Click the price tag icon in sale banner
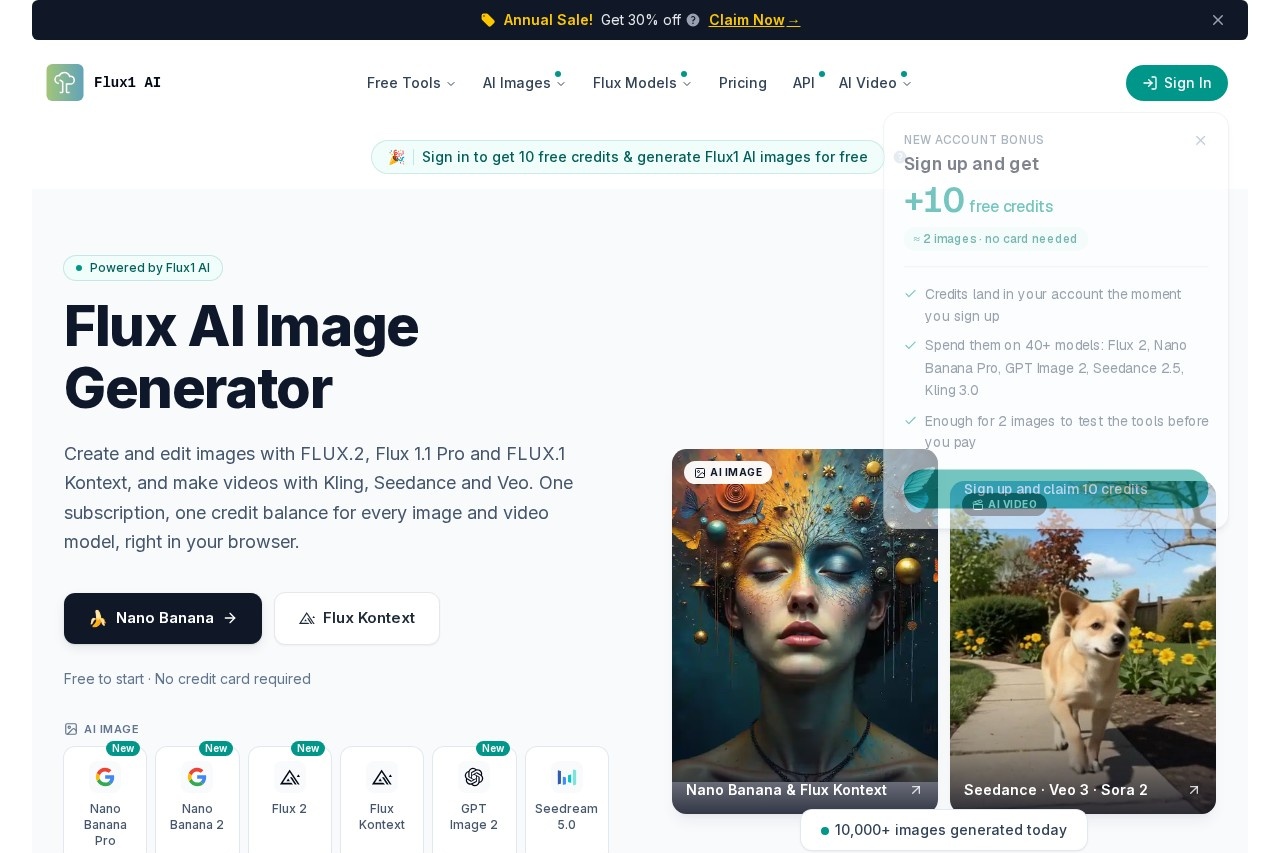This screenshot has width=1280, height=853. click(x=488, y=20)
